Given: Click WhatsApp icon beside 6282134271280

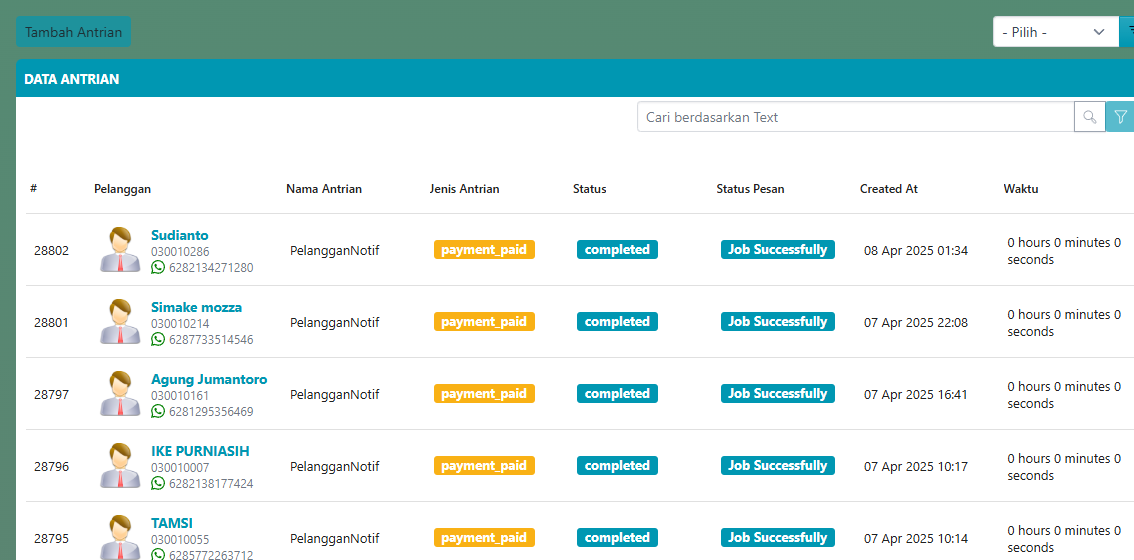Looking at the screenshot, I should click(158, 267).
